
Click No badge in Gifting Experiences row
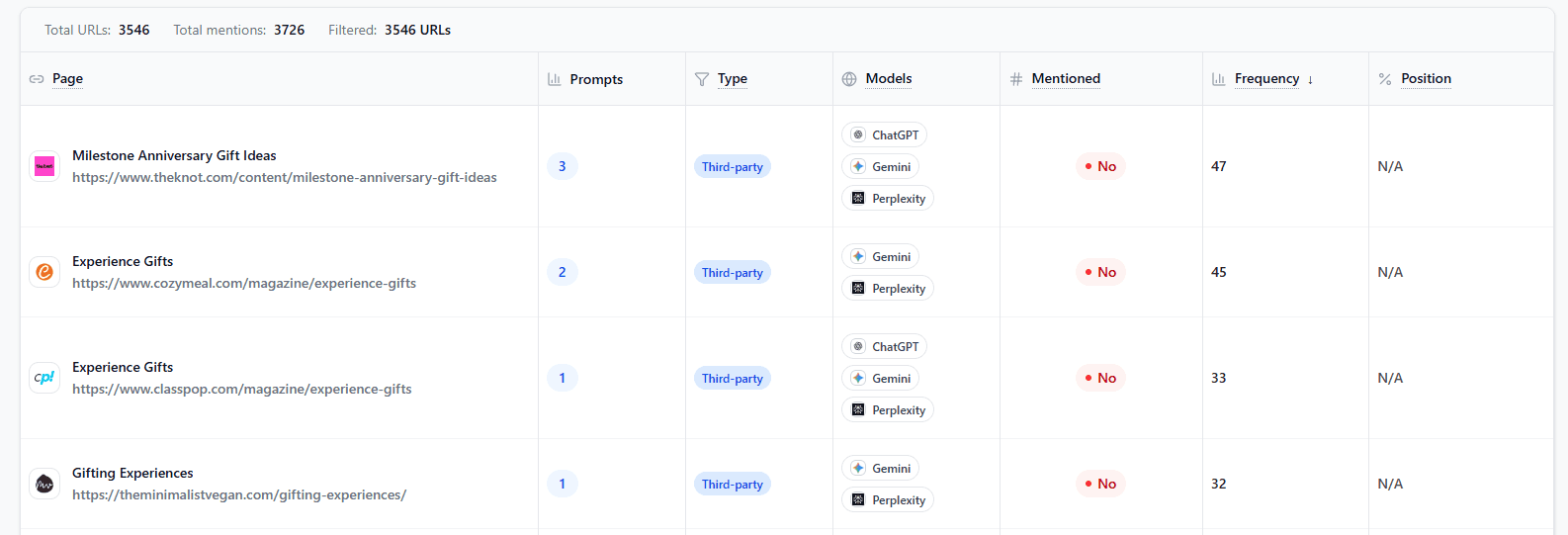tap(1100, 484)
